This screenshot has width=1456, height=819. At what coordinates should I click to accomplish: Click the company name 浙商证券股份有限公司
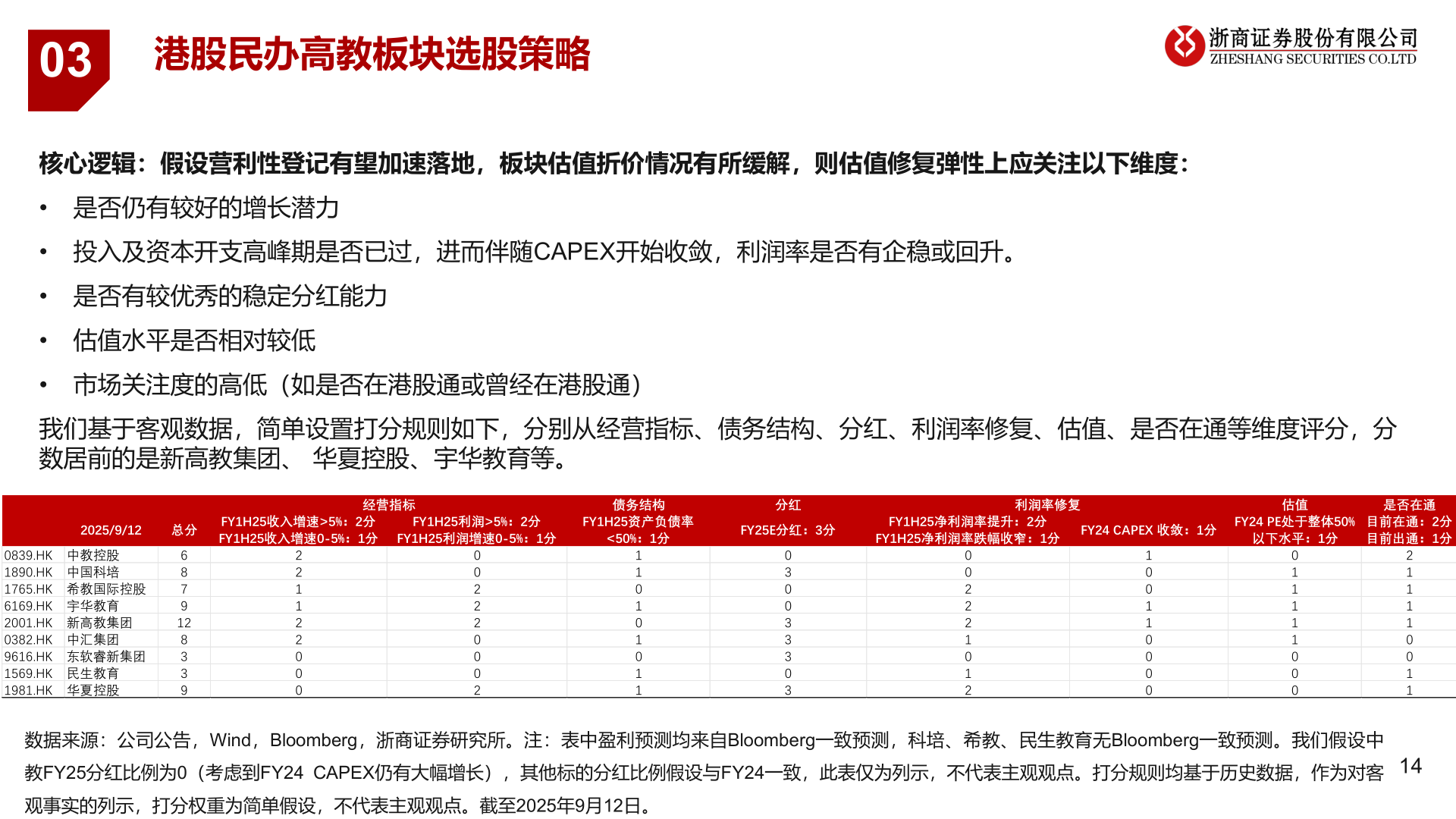[x=1313, y=38]
